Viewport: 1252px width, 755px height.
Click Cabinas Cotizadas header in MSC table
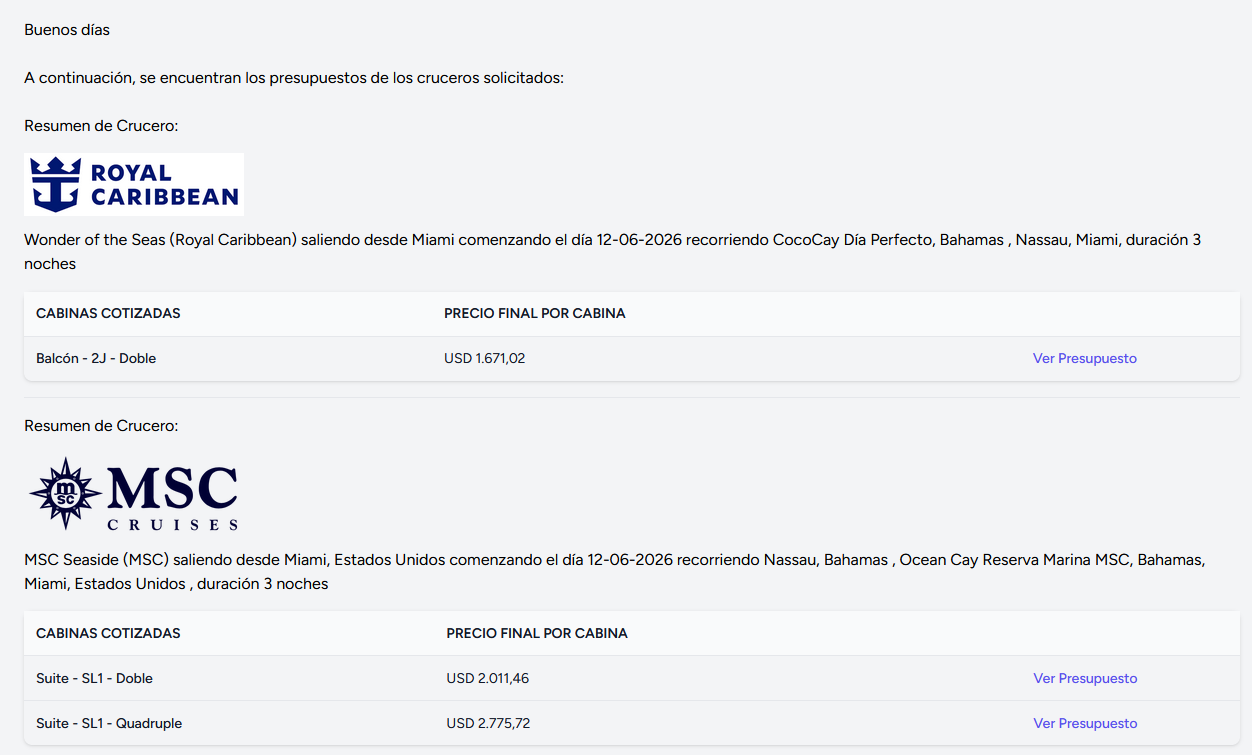point(108,634)
